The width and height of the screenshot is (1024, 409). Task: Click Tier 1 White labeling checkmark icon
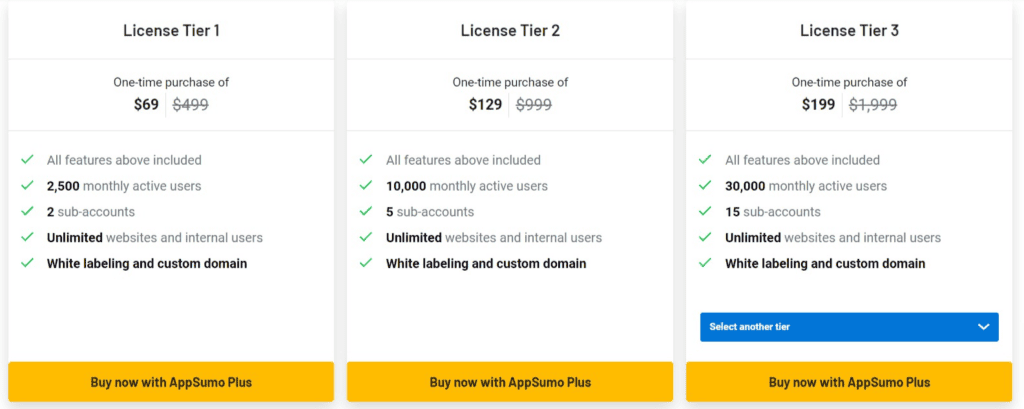(27, 263)
